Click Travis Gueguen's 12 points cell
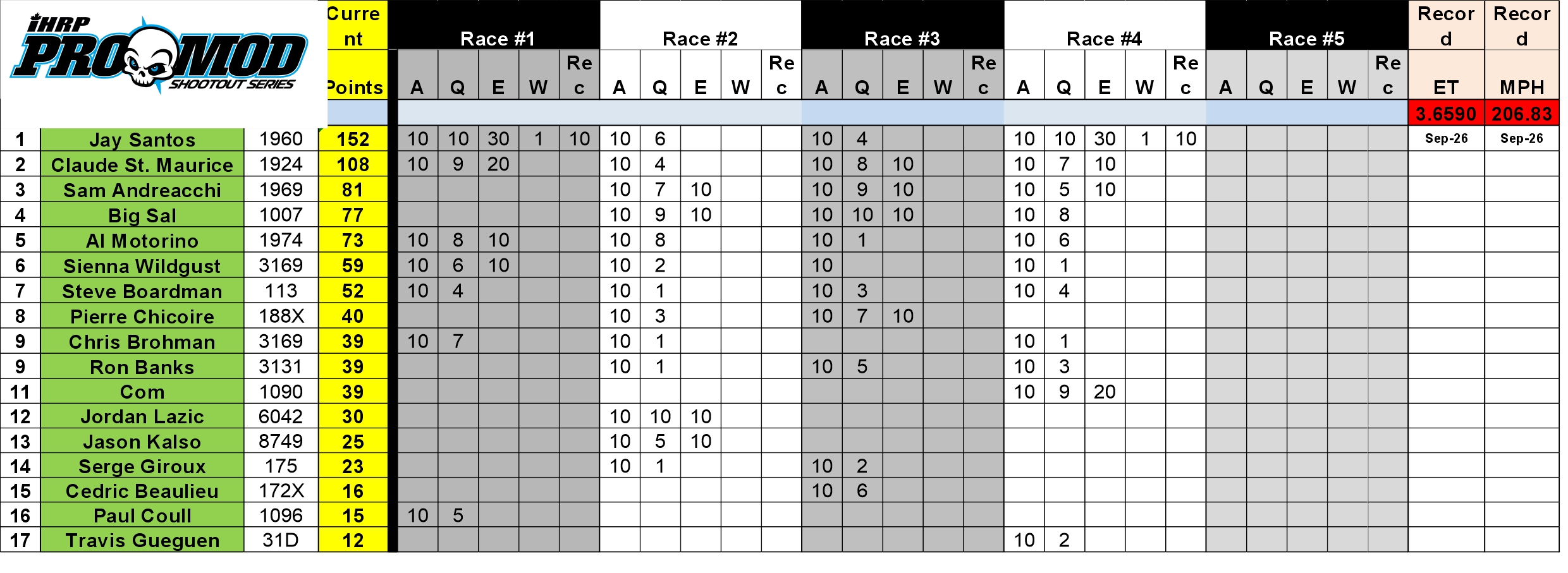This screenshot has height=573, width=1568. pyautogui.click(x=353, y=540)
